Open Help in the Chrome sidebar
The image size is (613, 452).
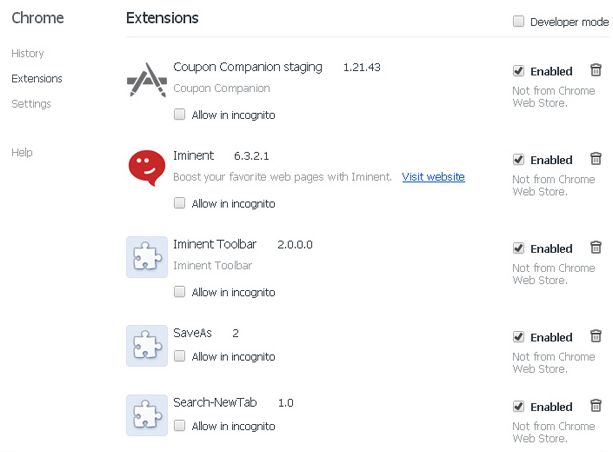[22, 152]
